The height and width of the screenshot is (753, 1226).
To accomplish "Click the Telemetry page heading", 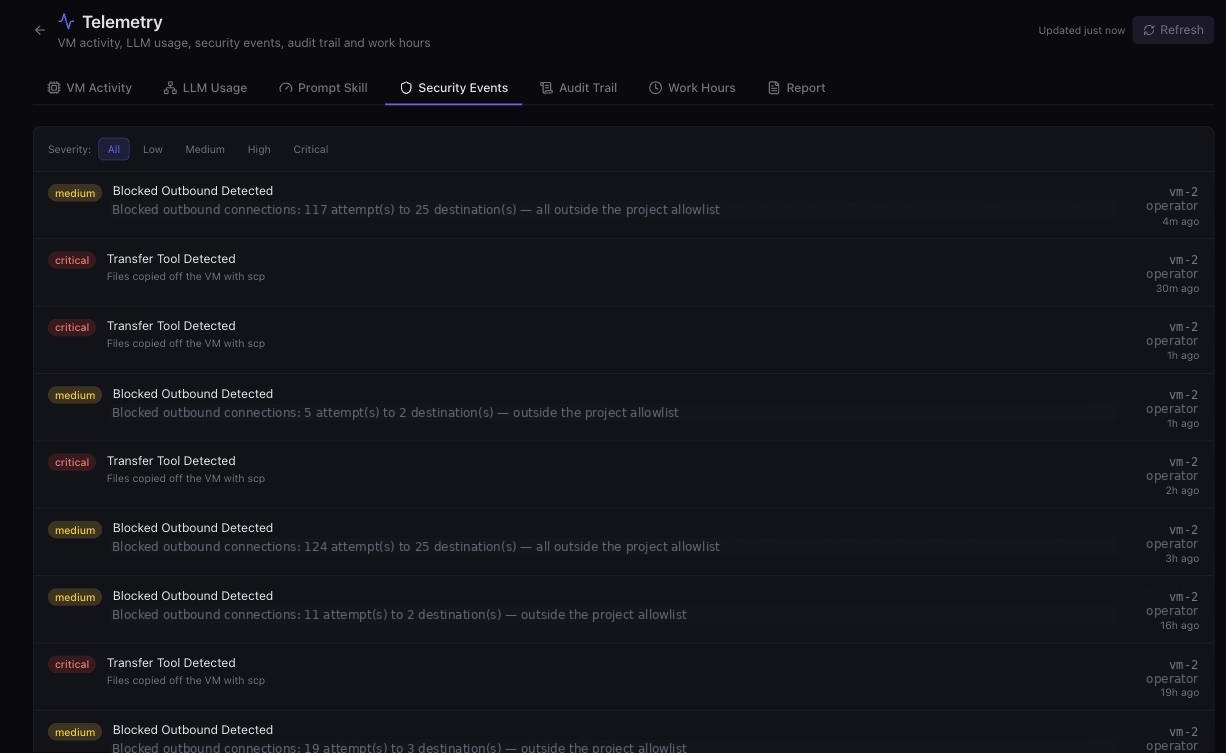I will click(122, 22).
